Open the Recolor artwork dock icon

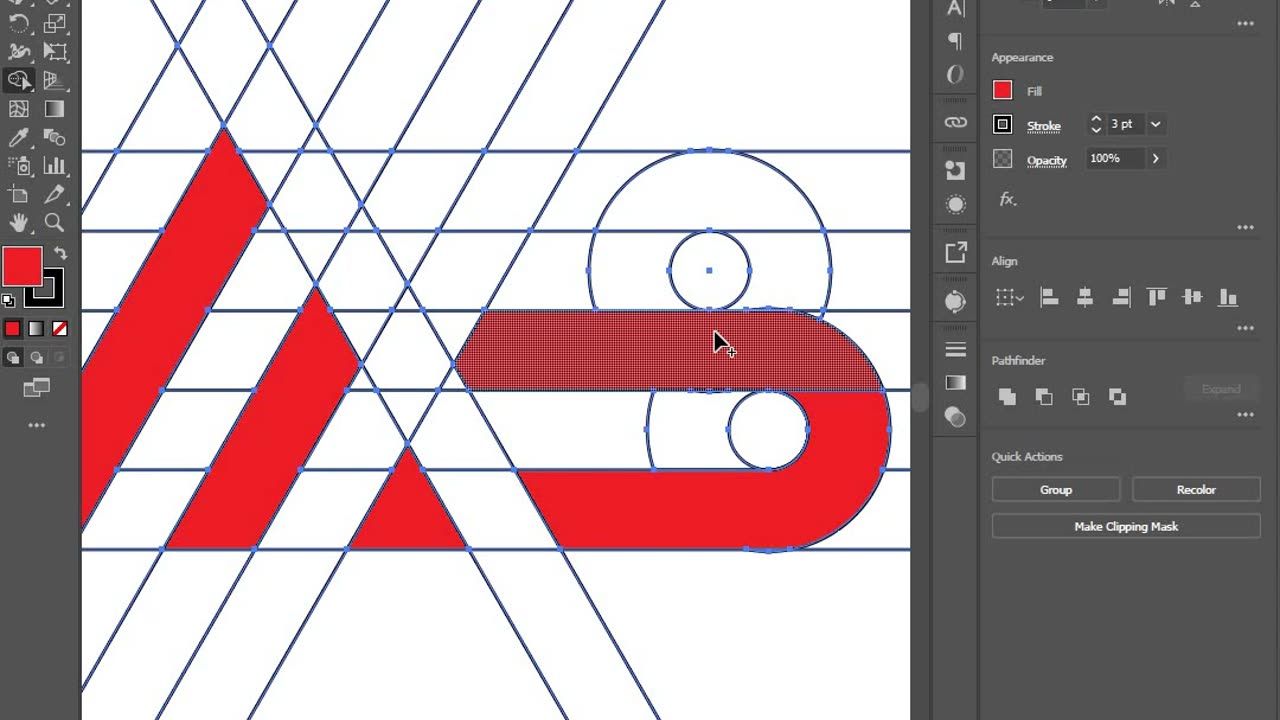tap(955, 301)
